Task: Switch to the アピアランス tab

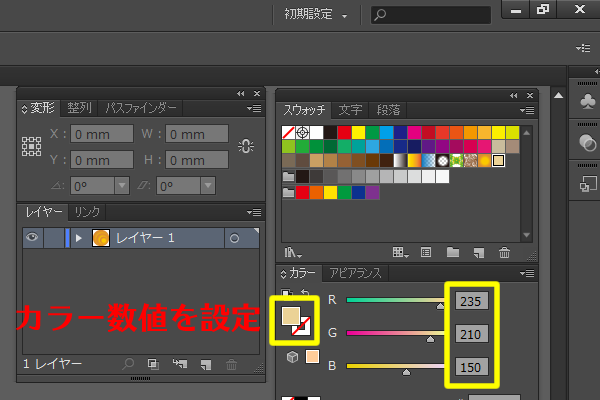Action: [x=357, y=273]
